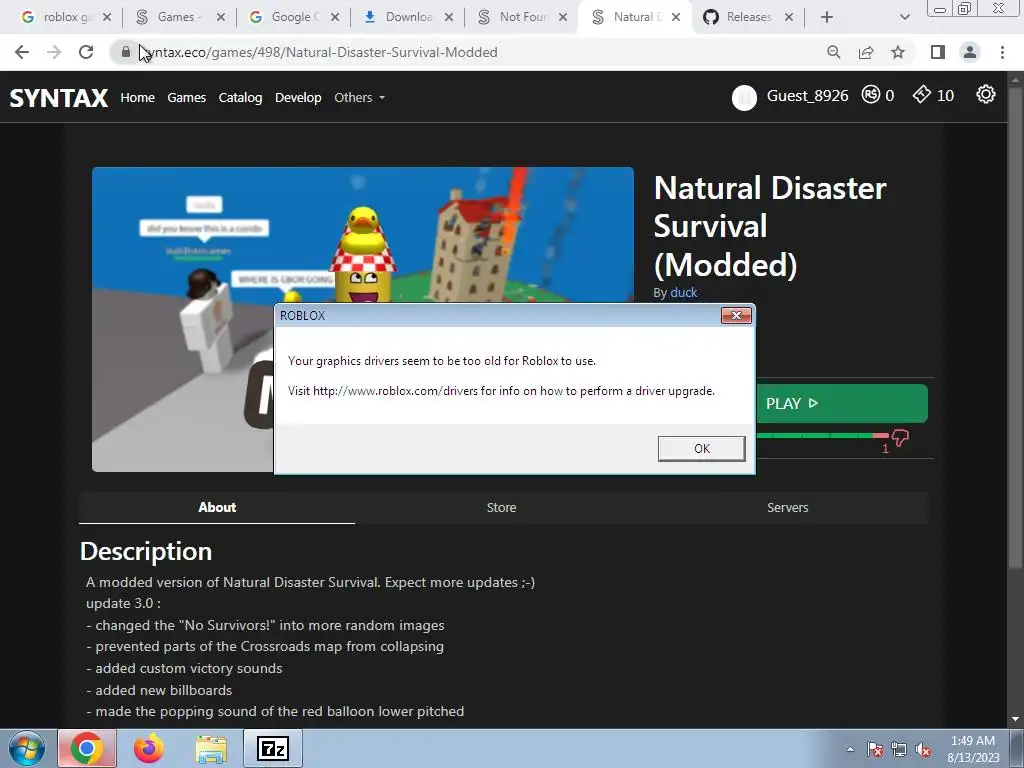Open the Chrome profile avatar icon

(970, 52)
